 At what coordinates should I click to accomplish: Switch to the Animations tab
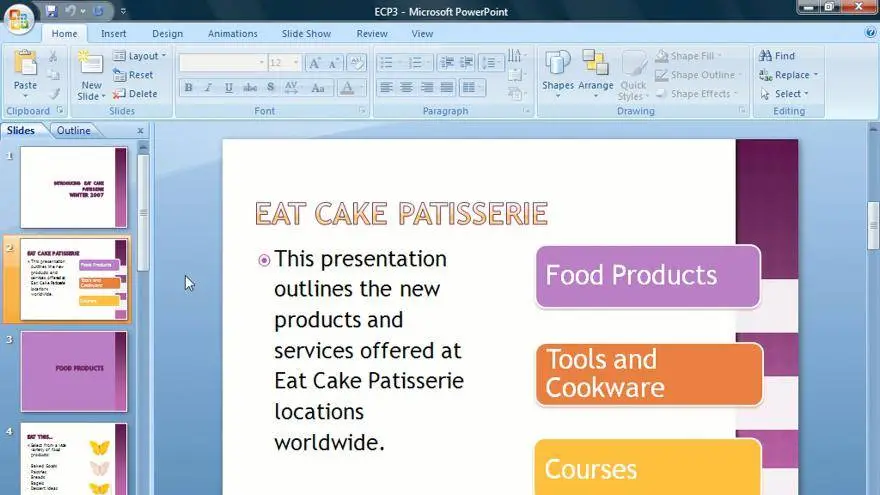pos(232,34)
